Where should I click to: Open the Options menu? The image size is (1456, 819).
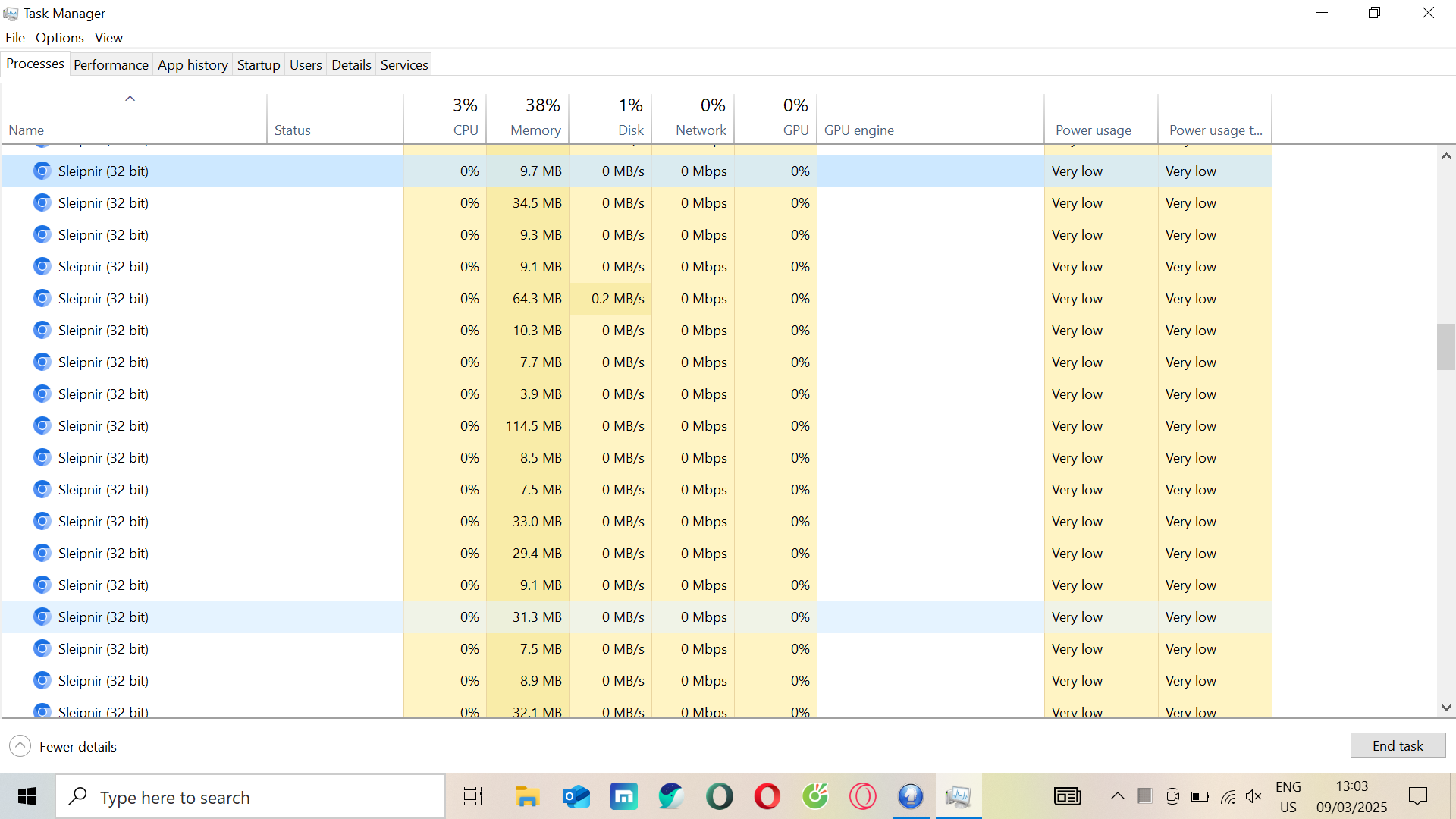point(59,38)
